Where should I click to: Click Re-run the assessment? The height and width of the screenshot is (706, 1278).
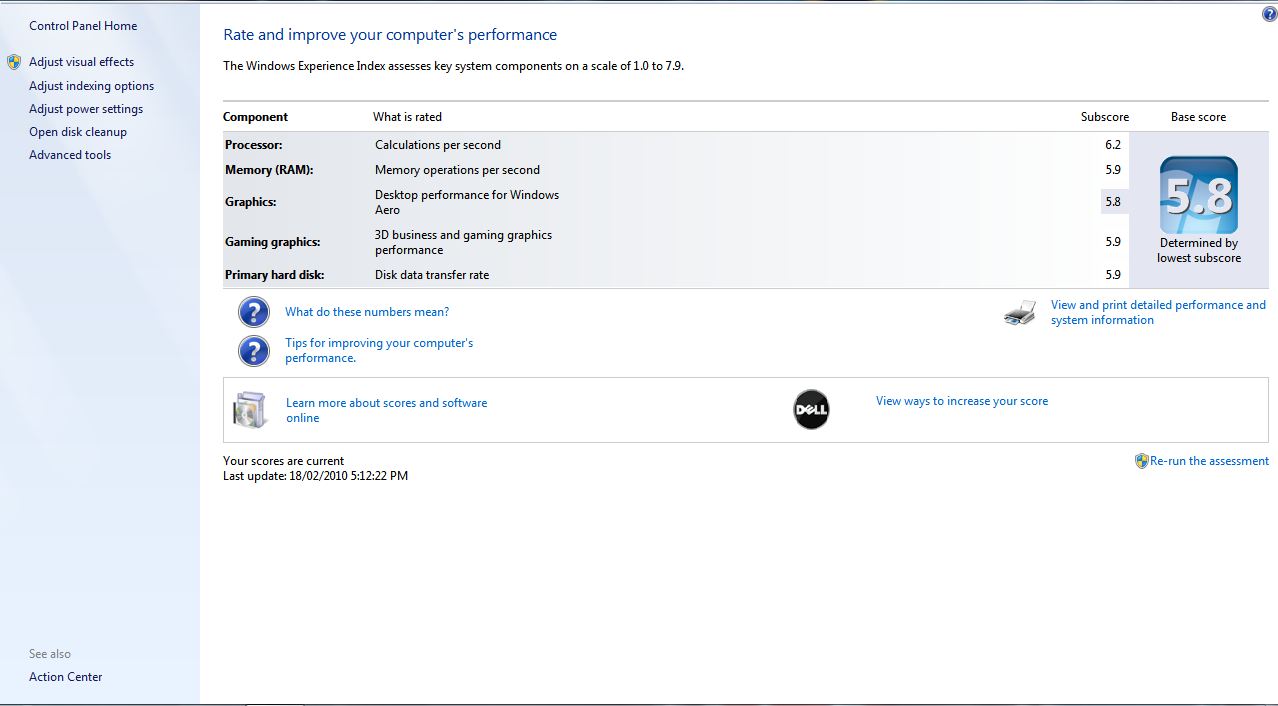pyautogui.click(x=1209, y=461)
